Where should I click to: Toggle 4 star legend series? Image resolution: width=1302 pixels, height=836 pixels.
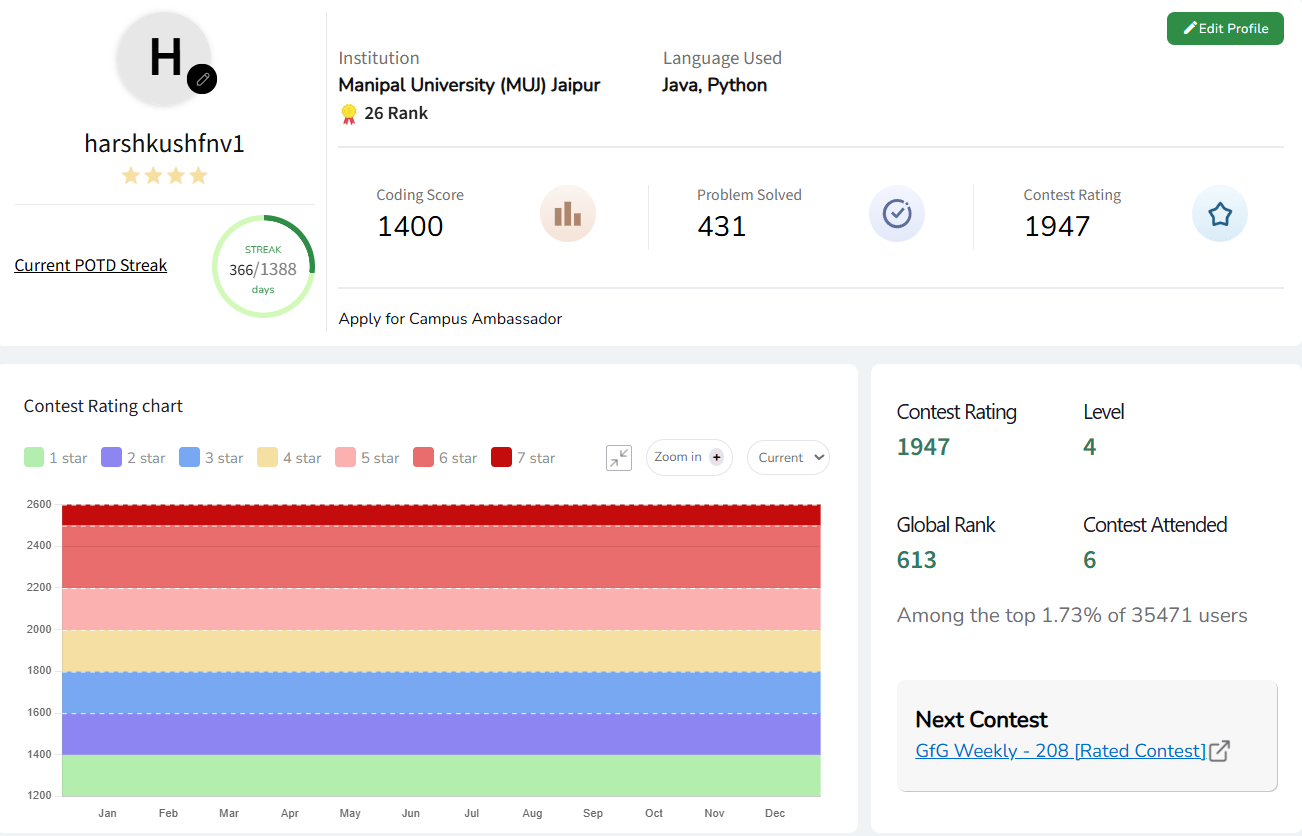(290, 458)
